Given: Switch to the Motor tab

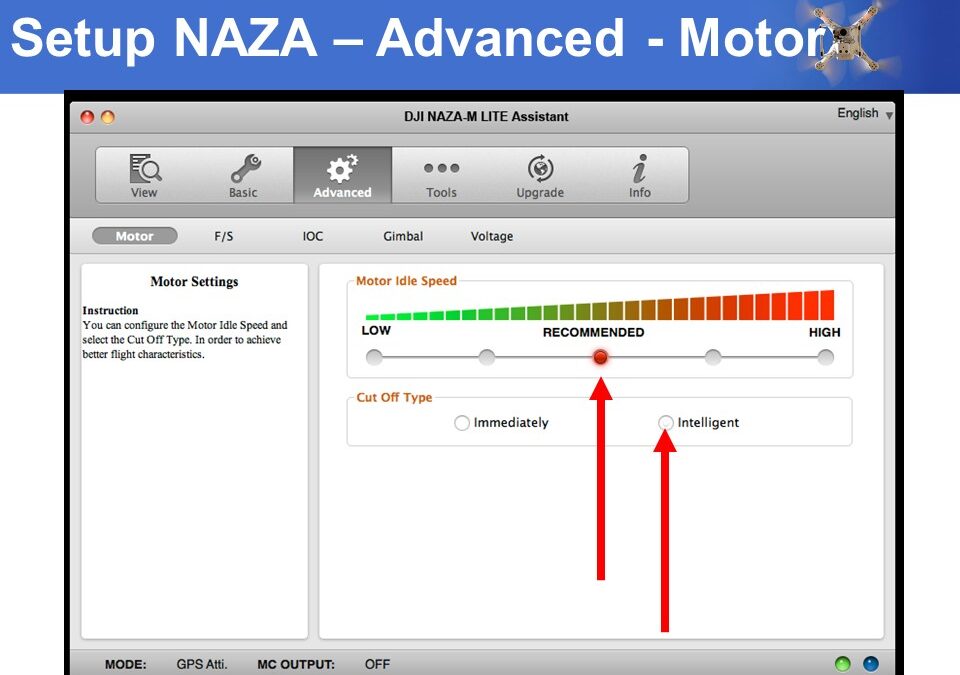Looking at the screenshot, I should 135,236.
